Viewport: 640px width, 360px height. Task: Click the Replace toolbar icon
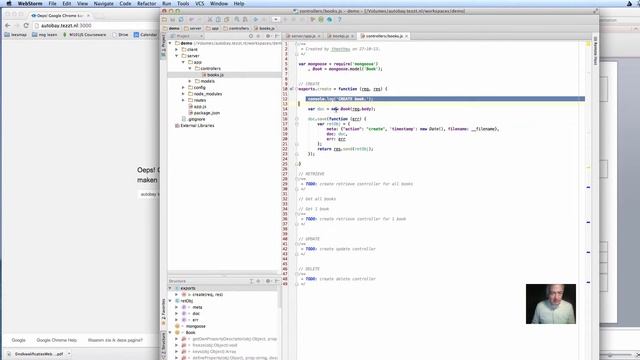245,20
